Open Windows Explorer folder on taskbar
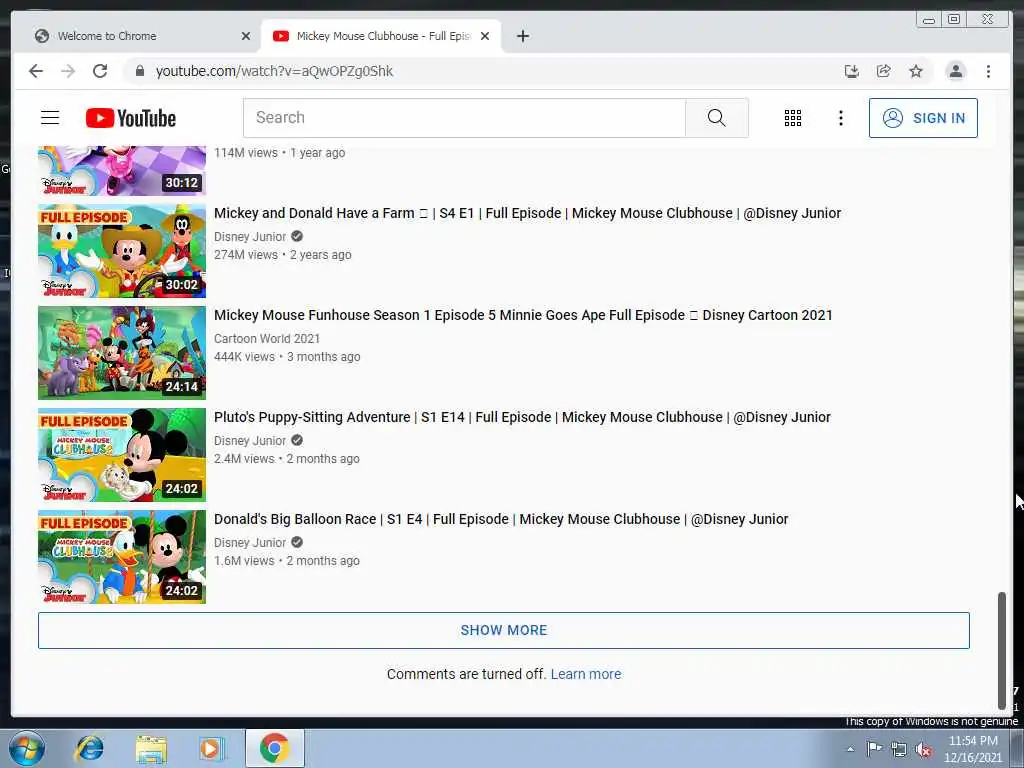Image resolution: width=1024 pixels, height=768 pixels. click(x=152, y=748)
